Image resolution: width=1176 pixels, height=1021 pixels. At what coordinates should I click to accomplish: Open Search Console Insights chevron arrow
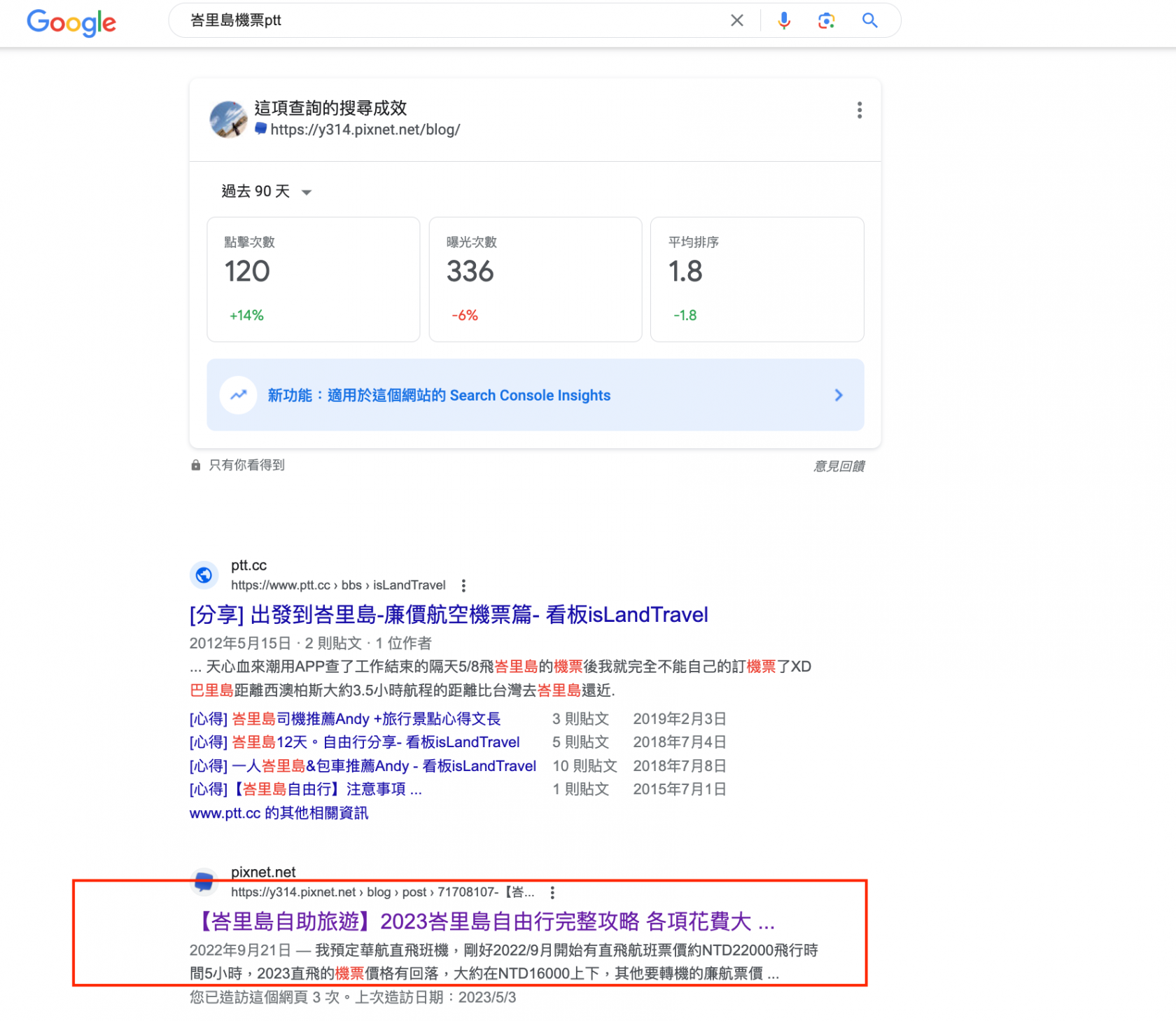[x=839, y=395]
